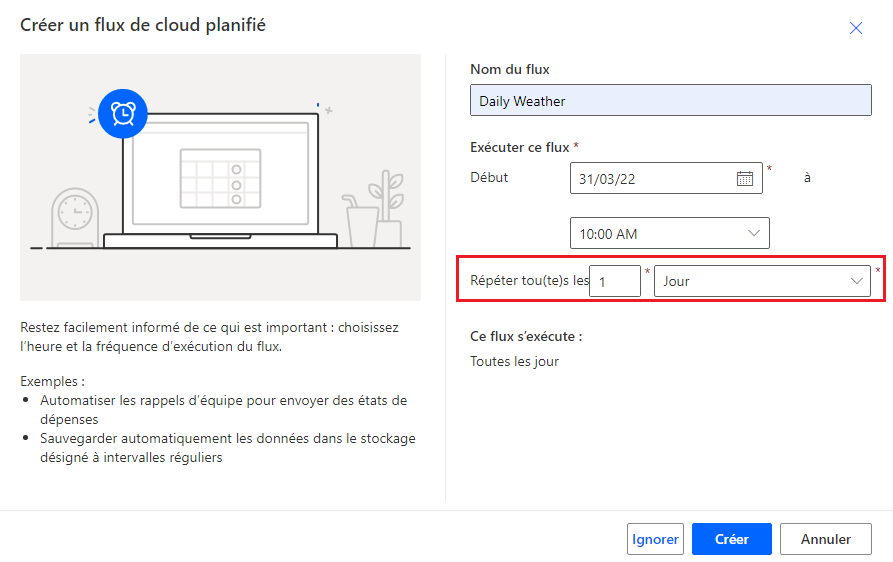Click the Créer button

point(732,539)
